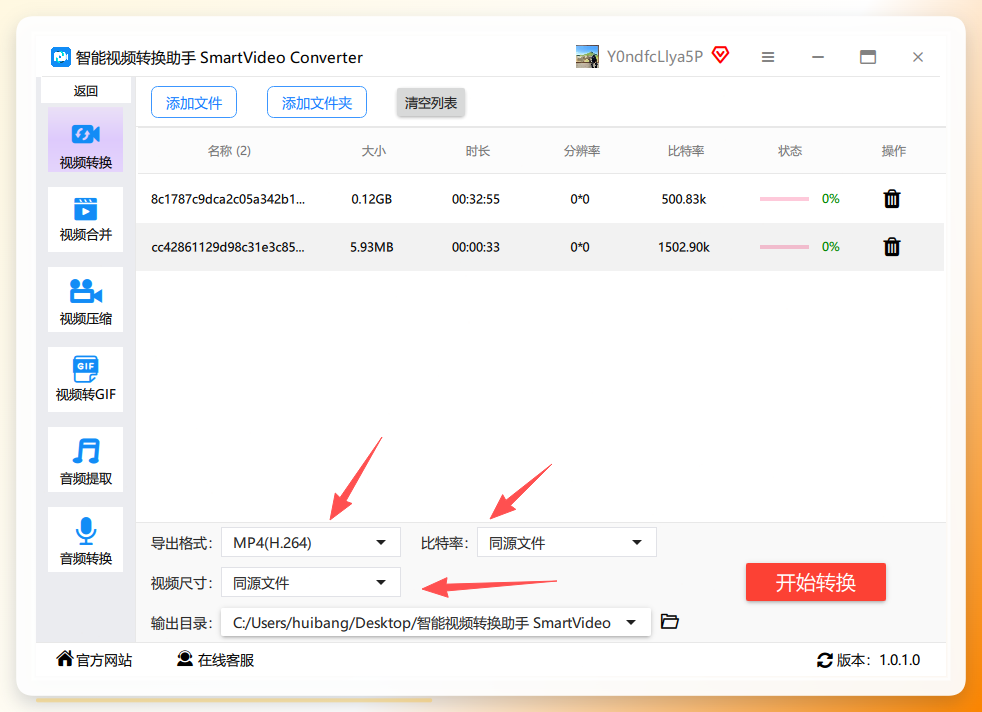This screenshot has width=982, height=712.
Task: Expand the 比特率 bitrate dropdown
Action: (x=567, y=542)
